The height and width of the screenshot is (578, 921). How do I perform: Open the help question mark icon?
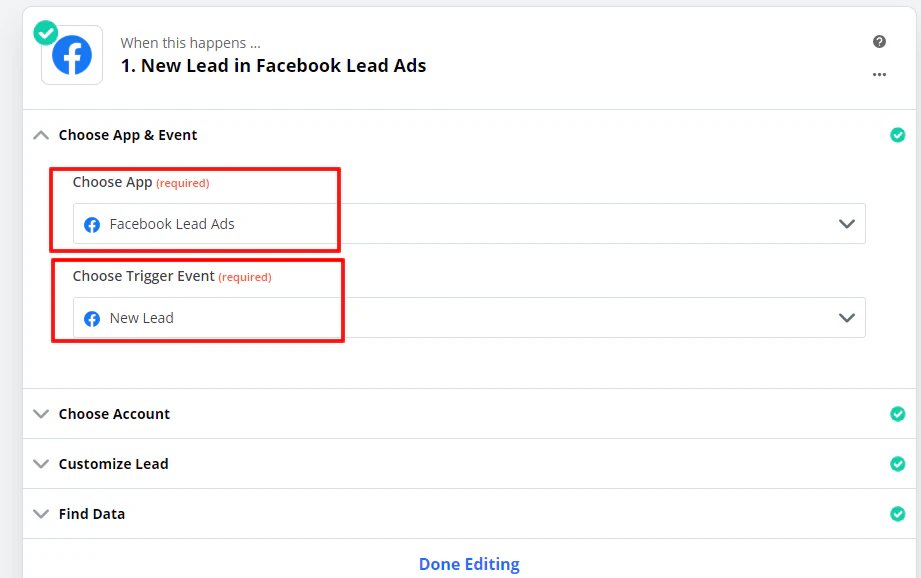pyautogui.click(x=879, y=42)
